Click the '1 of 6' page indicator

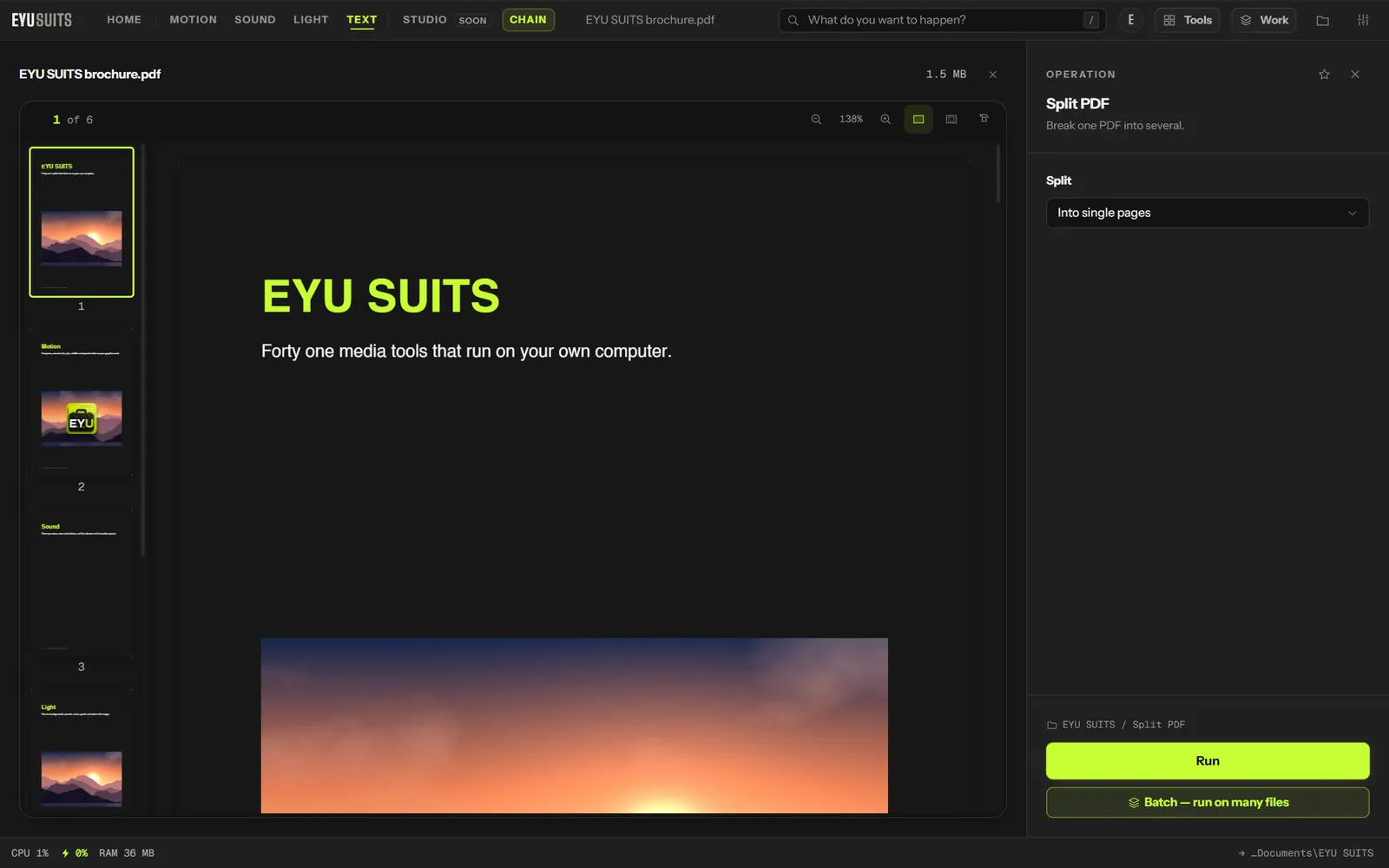(x=73, y=120)
